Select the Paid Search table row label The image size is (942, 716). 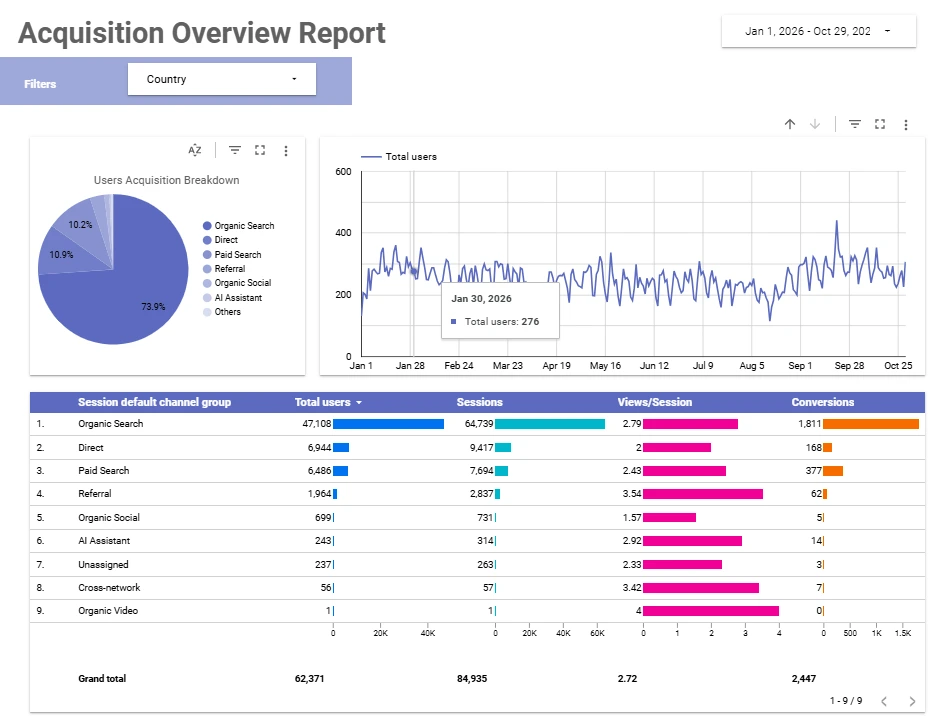pos(103,470)
